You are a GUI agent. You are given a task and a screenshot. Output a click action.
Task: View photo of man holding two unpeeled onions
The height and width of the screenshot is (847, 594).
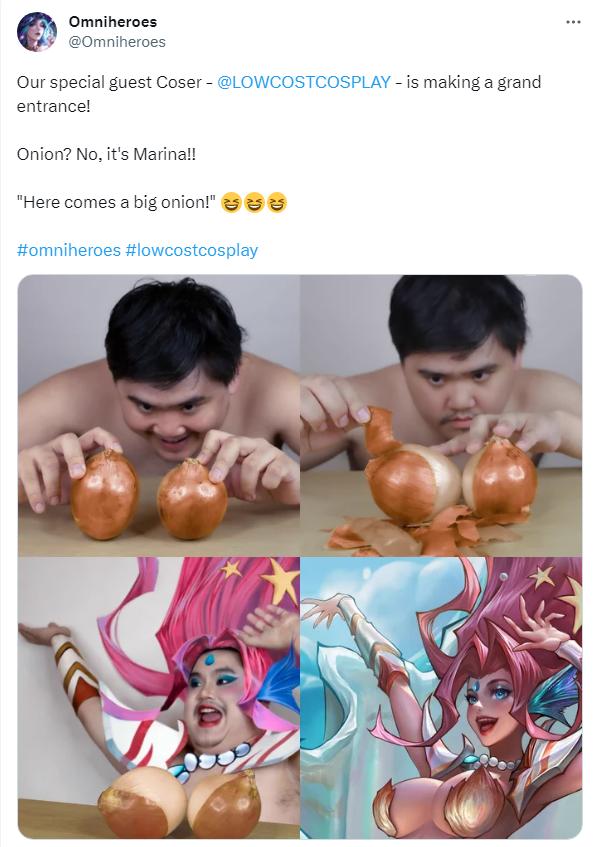(x=159, y=415)
